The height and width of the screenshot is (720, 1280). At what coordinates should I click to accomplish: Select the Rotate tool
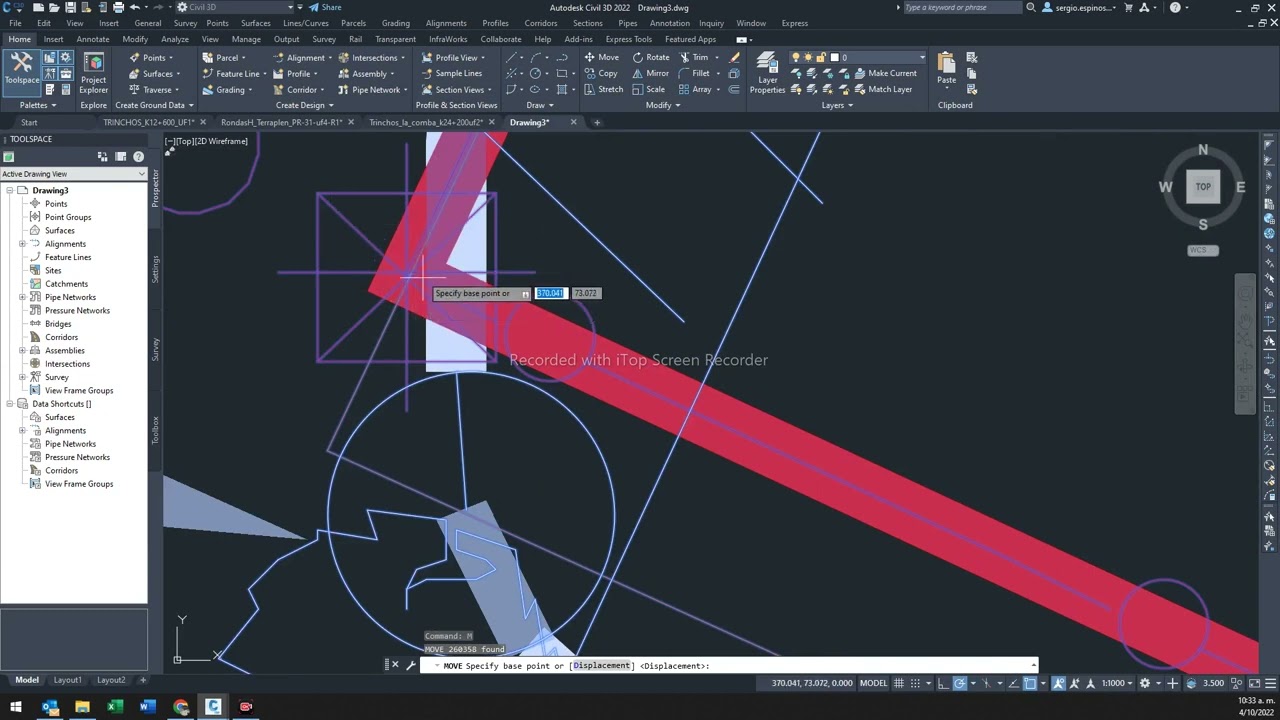tap(651, 57)
